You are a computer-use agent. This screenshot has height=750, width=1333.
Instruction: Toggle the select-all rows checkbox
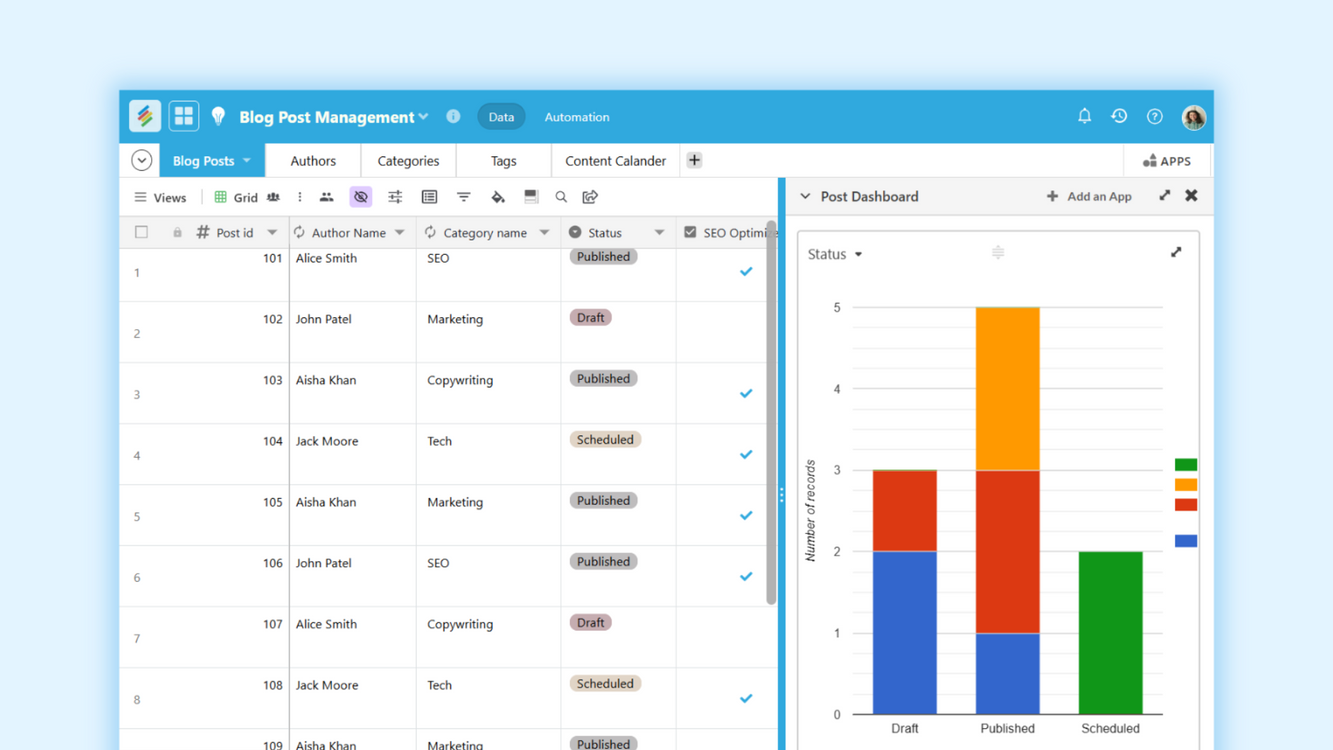click(x=141, y=232)
